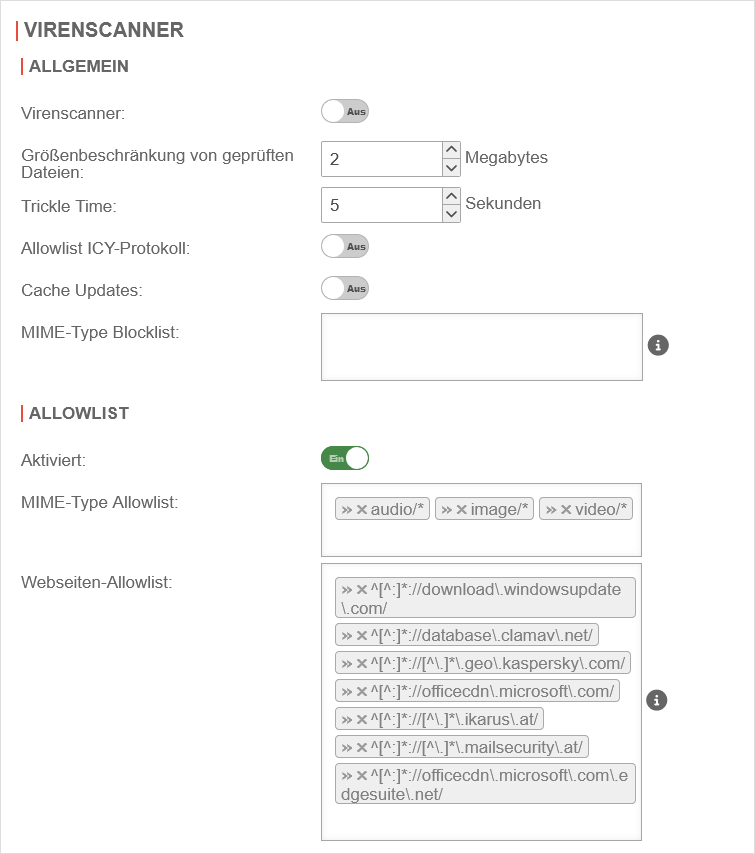Click info icon beside Webseiten-Allowlist
The image size is (755, 854).
pos(657,700)
